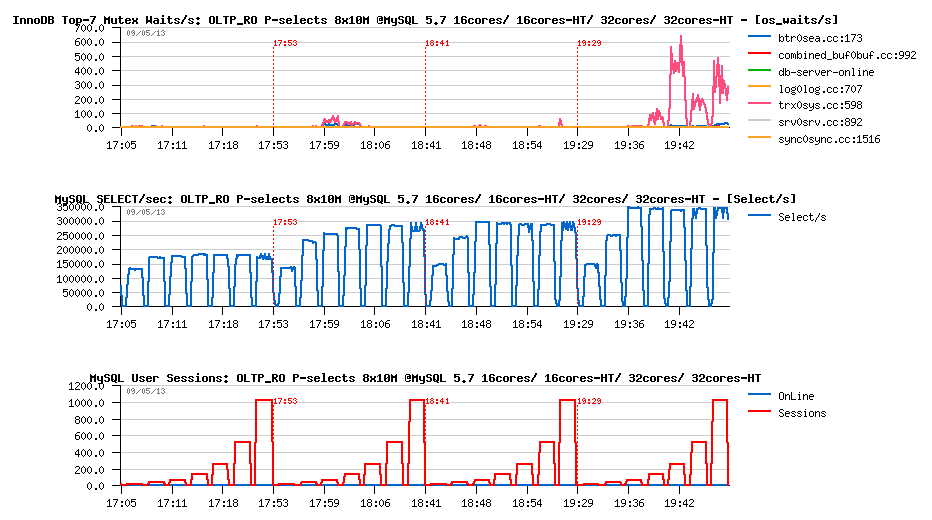Click the 17:53 marker in mutex waits chart

285,43
